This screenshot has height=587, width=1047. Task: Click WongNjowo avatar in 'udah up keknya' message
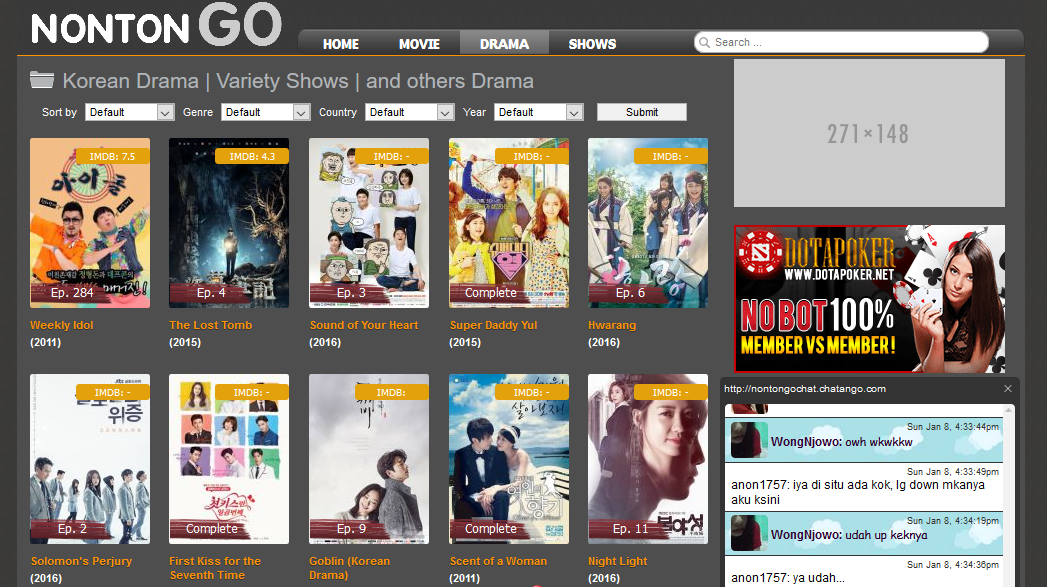[749, 533]
